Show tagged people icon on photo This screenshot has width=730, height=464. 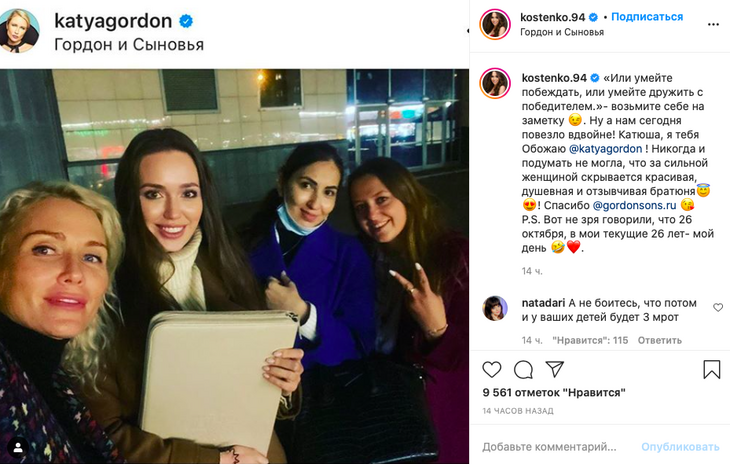click(x=18, y=448)
